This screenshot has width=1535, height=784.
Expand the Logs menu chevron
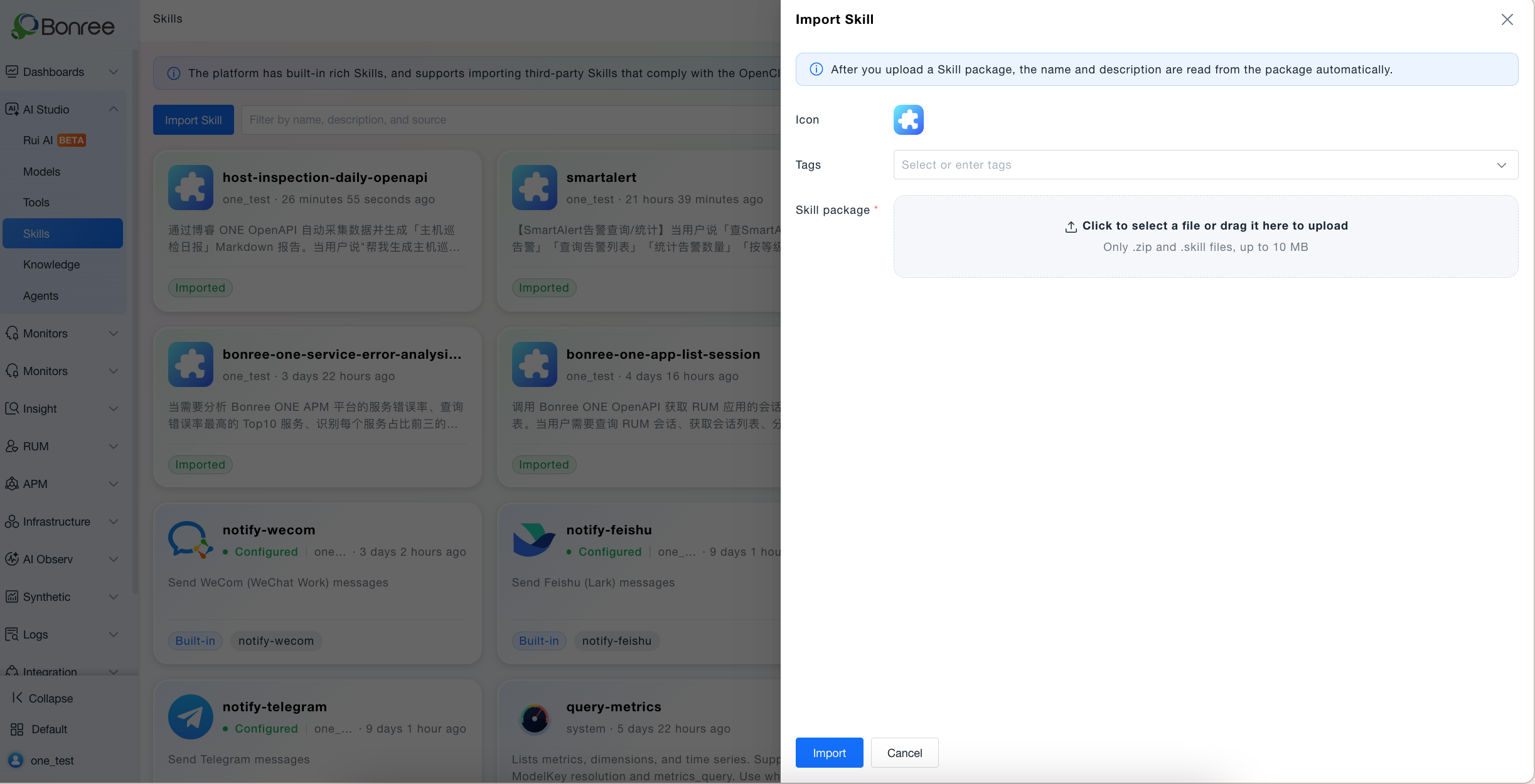pos(114,634)
